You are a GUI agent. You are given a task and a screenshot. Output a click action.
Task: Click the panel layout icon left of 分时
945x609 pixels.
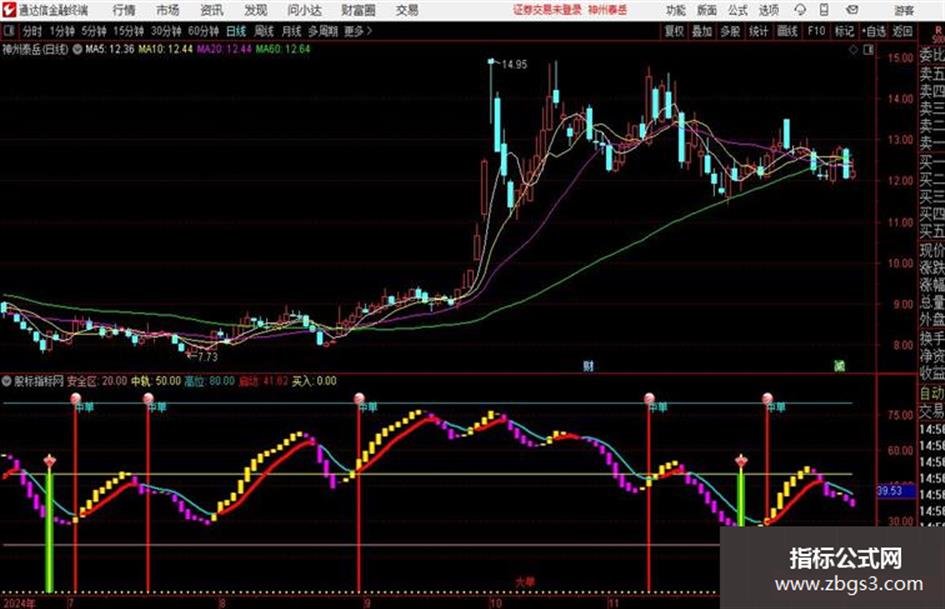click(9, 31)
